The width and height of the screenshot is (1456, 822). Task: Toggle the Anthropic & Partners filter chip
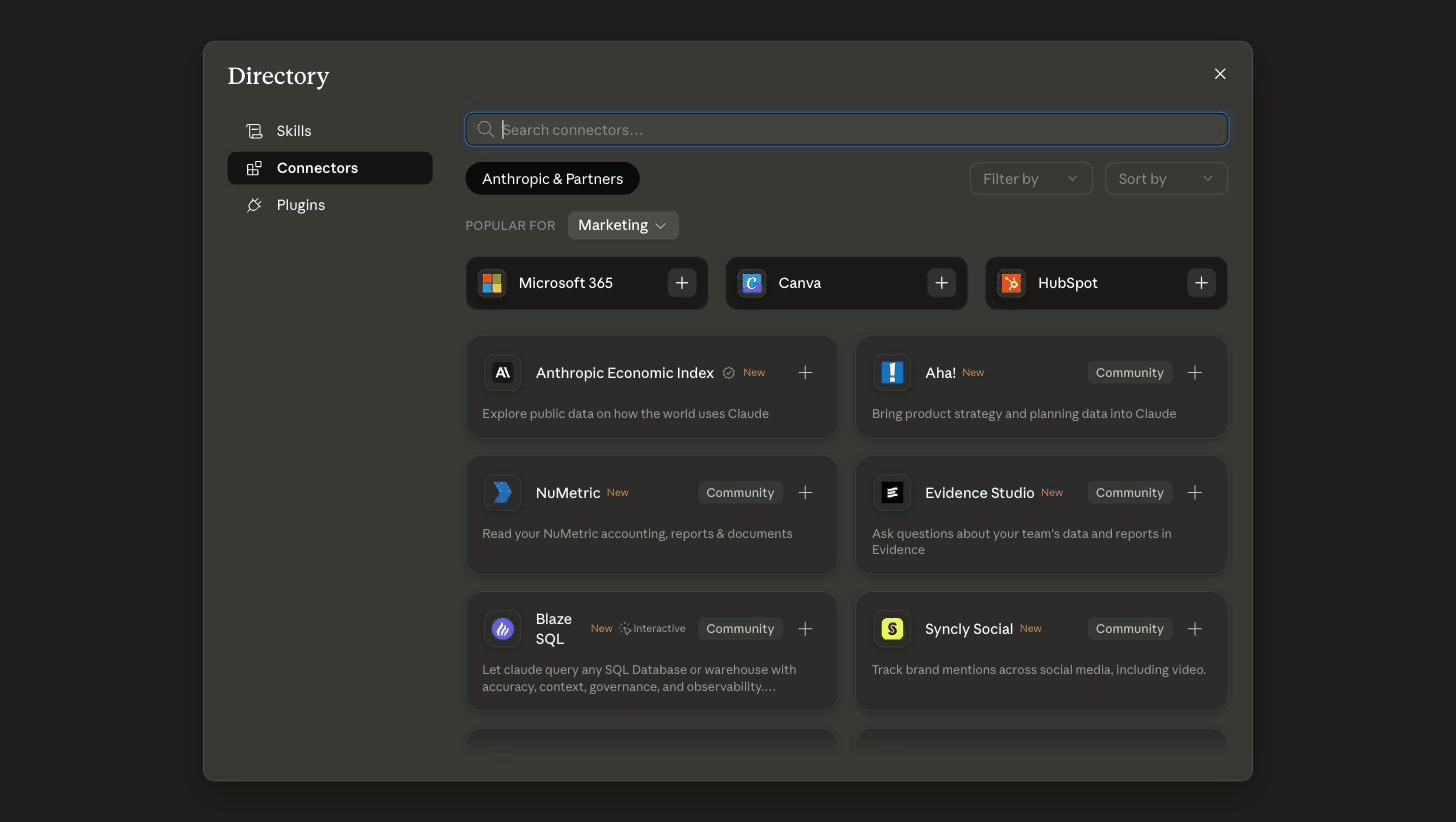pyautogui.click(x=552, y=179)
